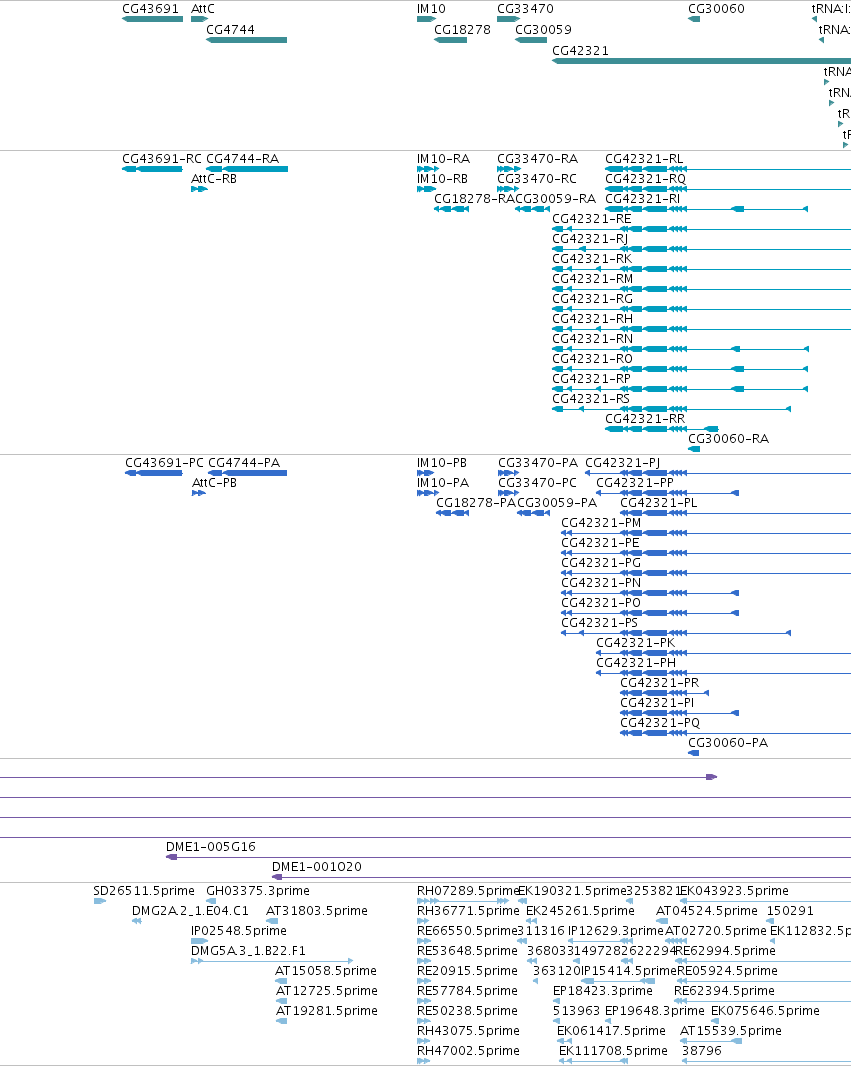The image size is (851, 1066).
Task: Open the CG4744 gene label
Action: (x=230, y=30)
